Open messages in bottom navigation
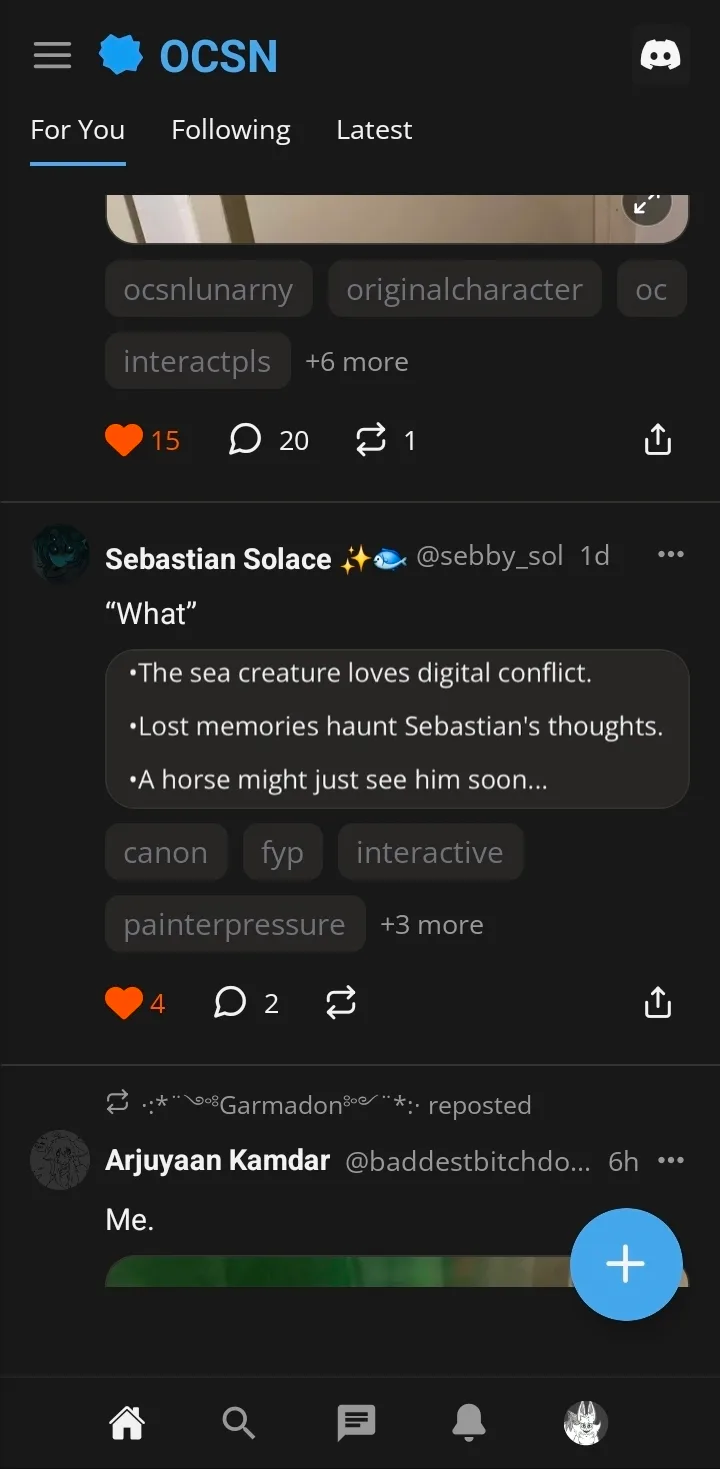The height and width of the screenshot is (1469, 720). 355,1422
